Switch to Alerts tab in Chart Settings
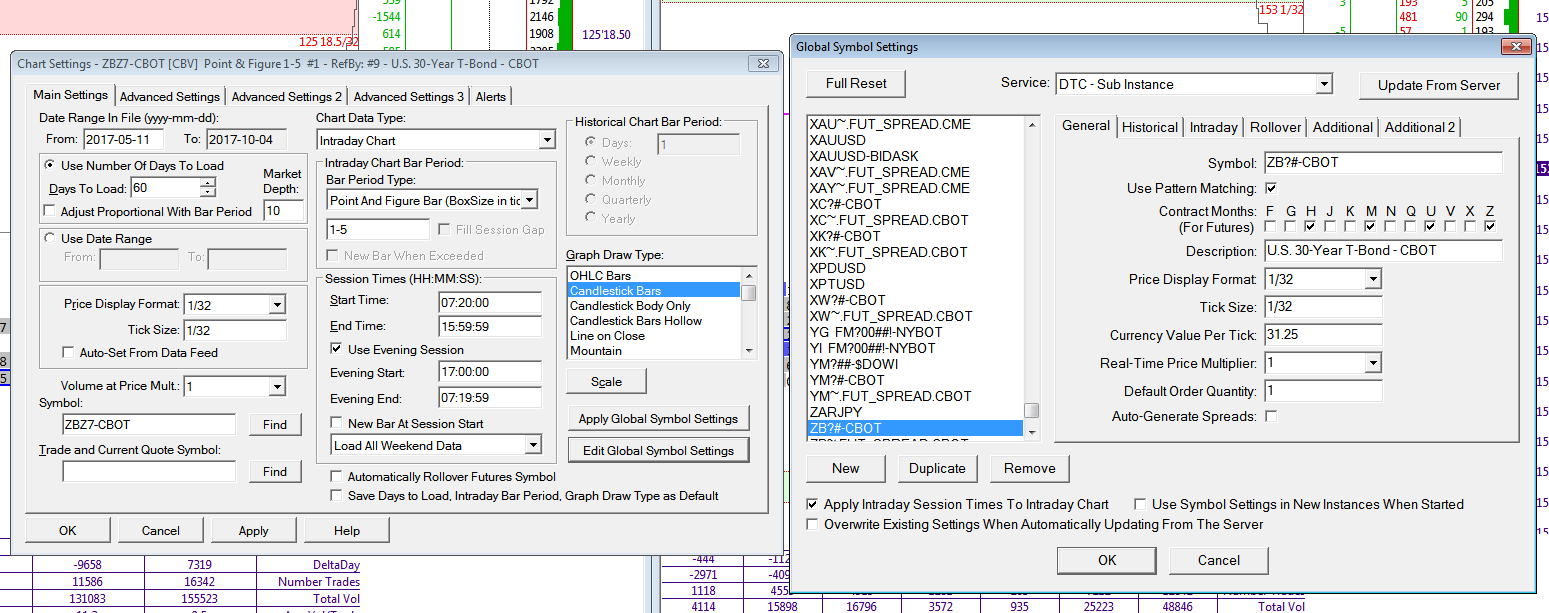Viewport: 1549px width, 613px height. coord(490,97)
